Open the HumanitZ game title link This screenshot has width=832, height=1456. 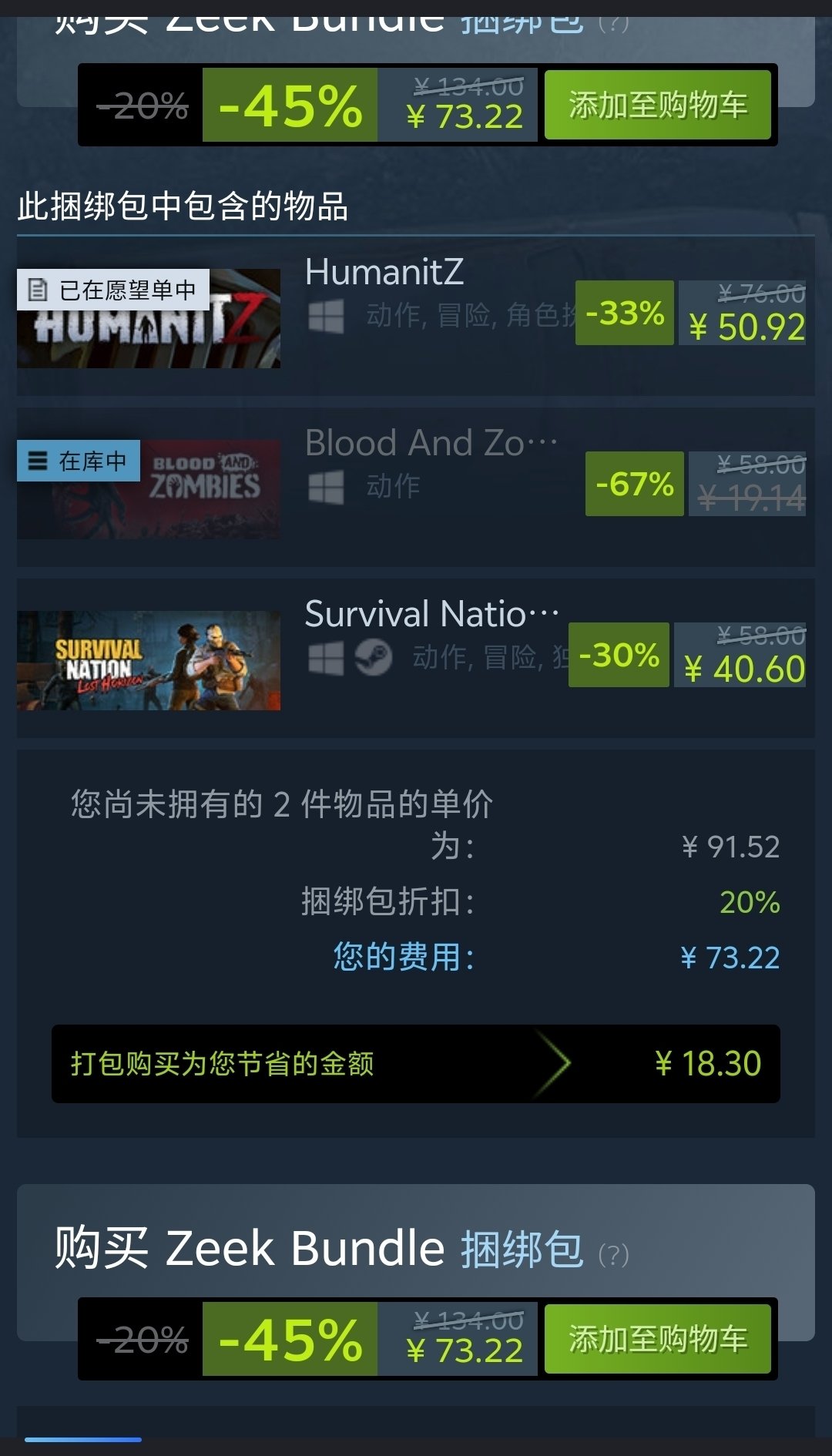pyautogui.click(x=384, y=271)
